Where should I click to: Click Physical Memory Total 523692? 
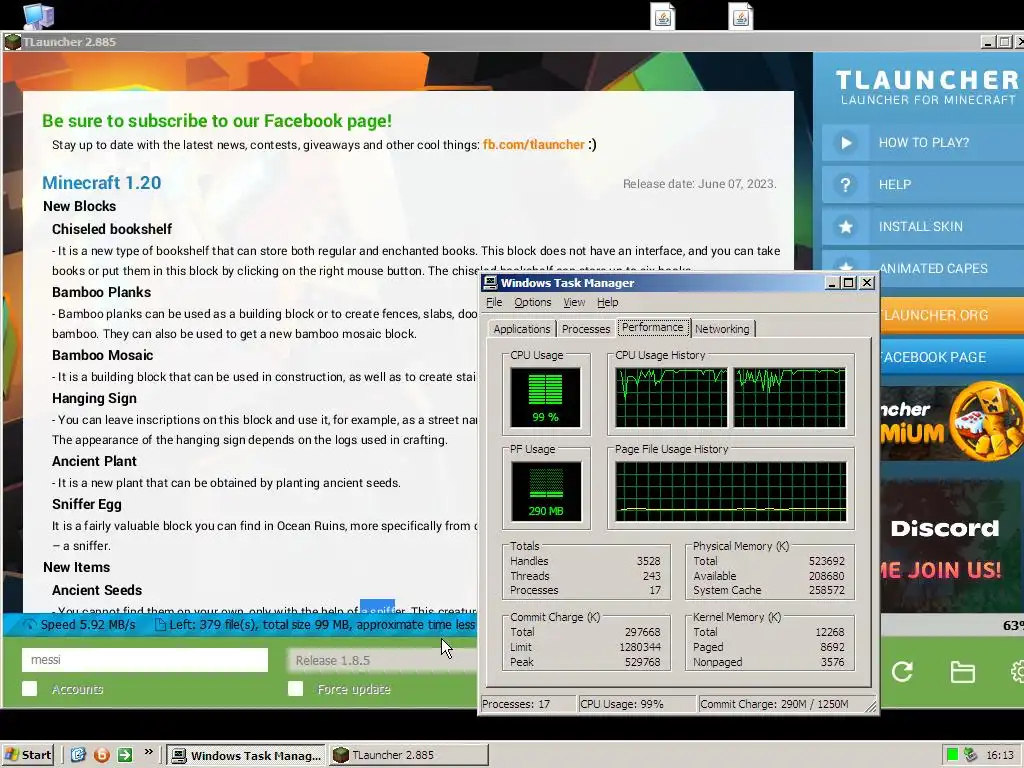826,561
